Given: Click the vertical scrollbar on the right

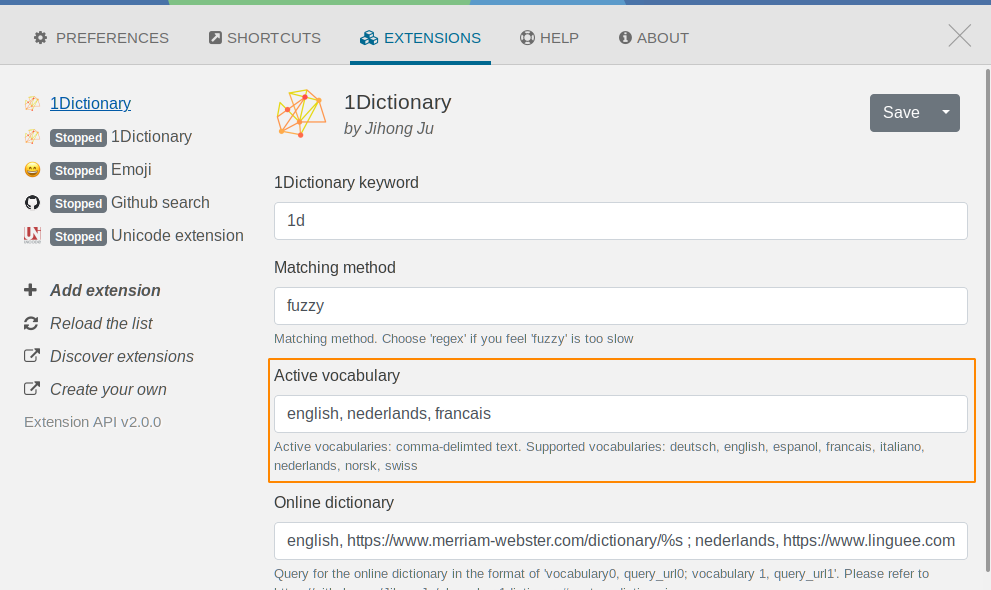Looking at the screenshot, I should point(988,319).
